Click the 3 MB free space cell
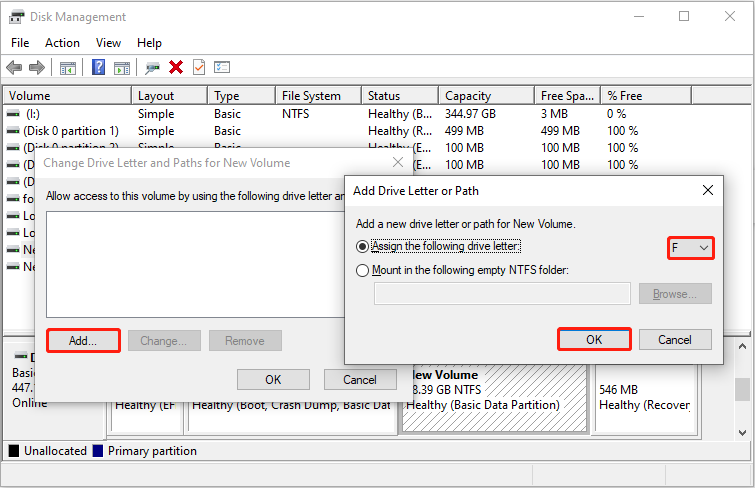 point(554,114)
